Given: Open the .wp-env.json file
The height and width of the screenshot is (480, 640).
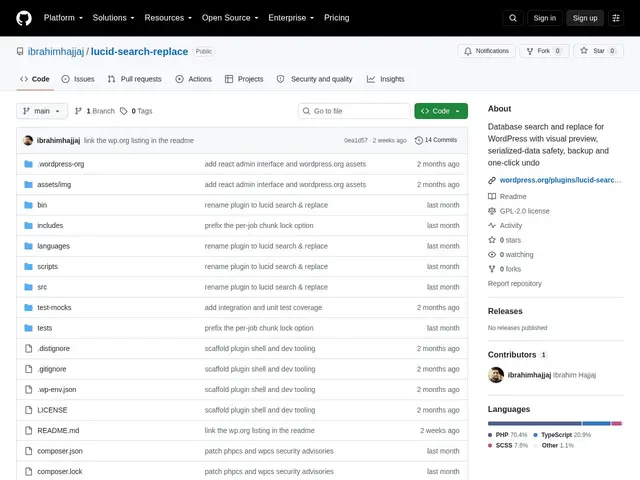Looking at the screenshot, I should pos(57,389).
